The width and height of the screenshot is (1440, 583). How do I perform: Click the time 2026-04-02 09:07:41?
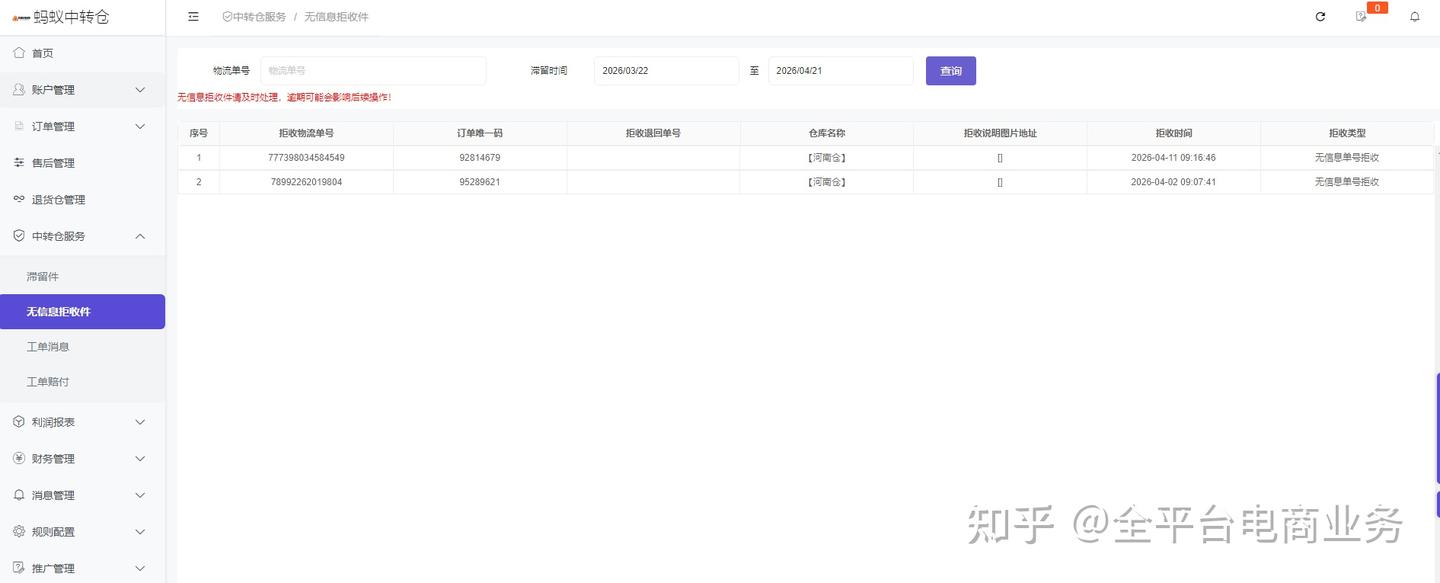(x=1174, y=182)
